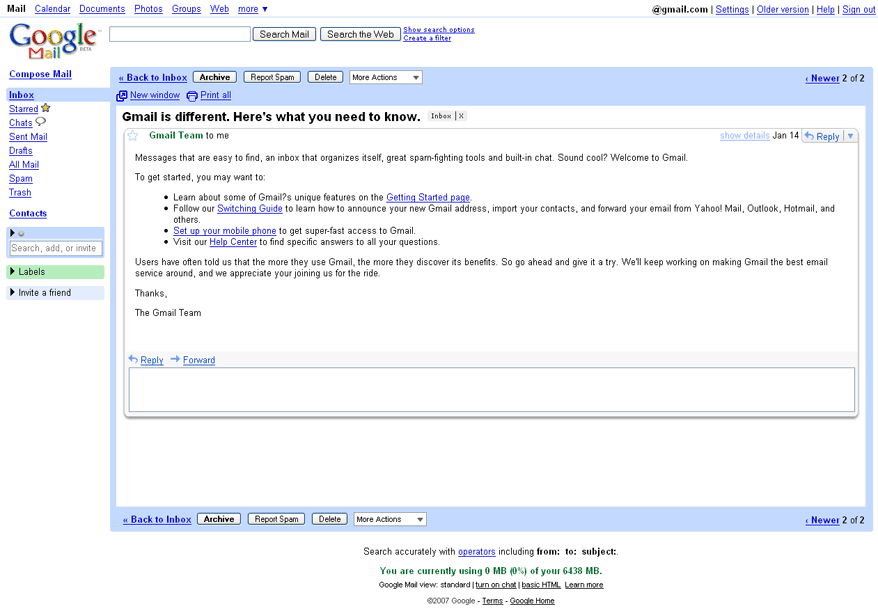Click the yellow star icon next to Starred
Viewport: 878px width, 611px height.
(45, 108)
